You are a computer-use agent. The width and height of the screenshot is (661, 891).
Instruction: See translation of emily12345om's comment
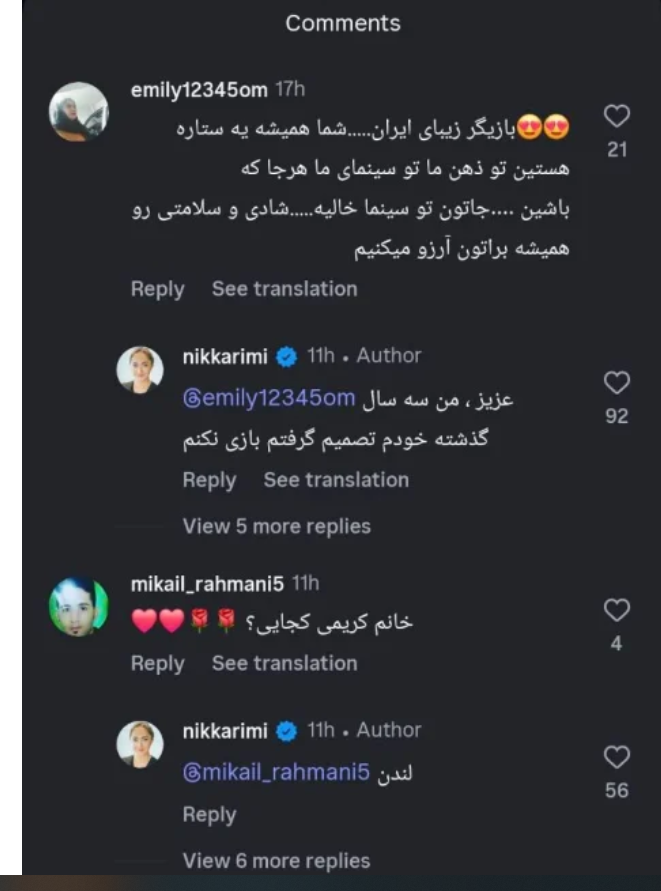[x=284, y=289]
